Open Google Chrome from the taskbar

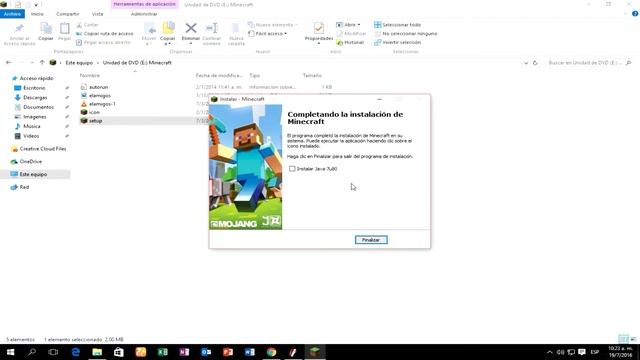(271, 352)
